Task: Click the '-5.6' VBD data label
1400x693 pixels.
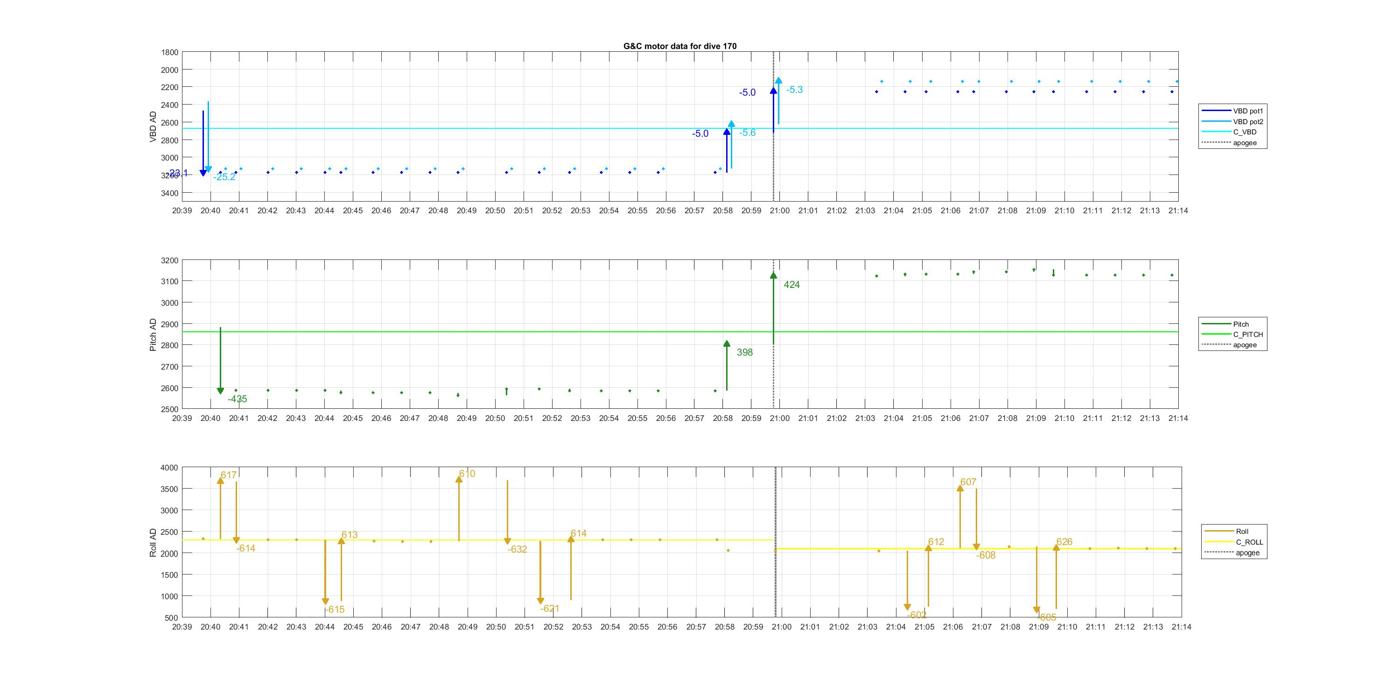Action: click(747, 133)
